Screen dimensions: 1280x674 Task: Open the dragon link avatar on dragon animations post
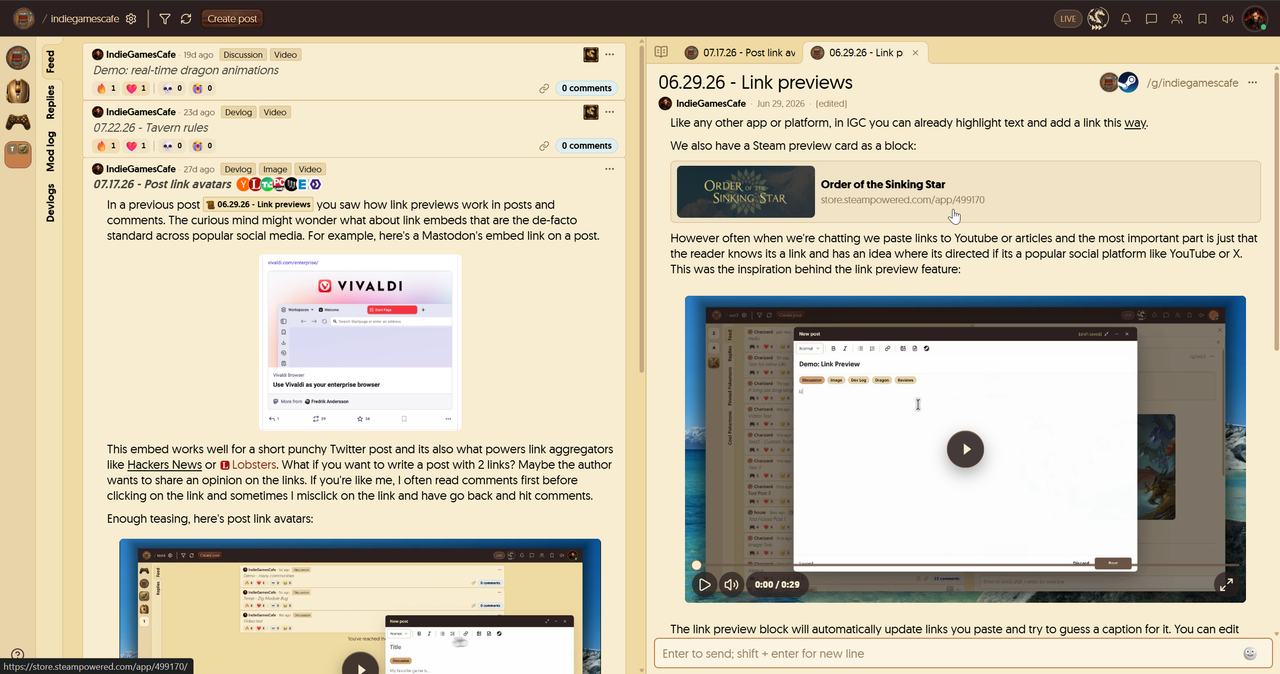(591, 55)
